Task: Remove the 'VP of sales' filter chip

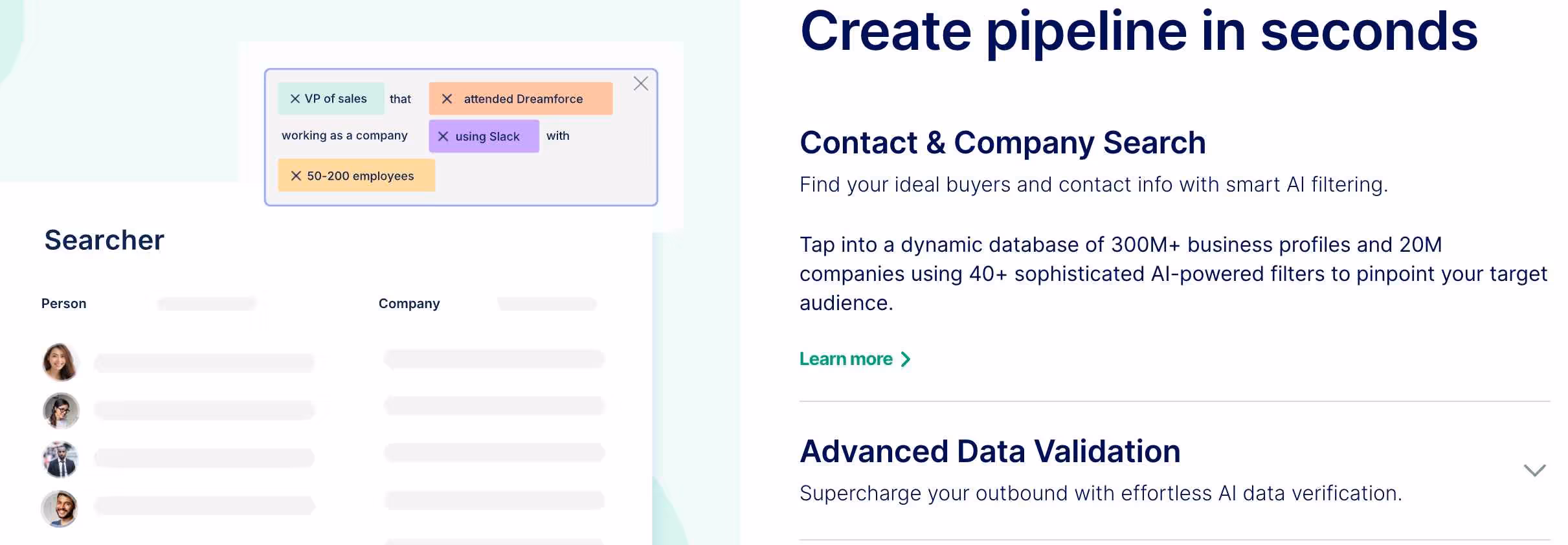Action: 295,98
